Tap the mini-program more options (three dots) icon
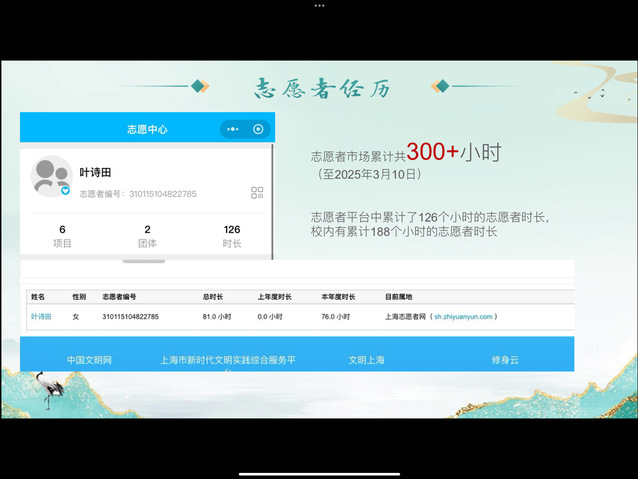This screenshot has height=479, width=638. [233, 129]
